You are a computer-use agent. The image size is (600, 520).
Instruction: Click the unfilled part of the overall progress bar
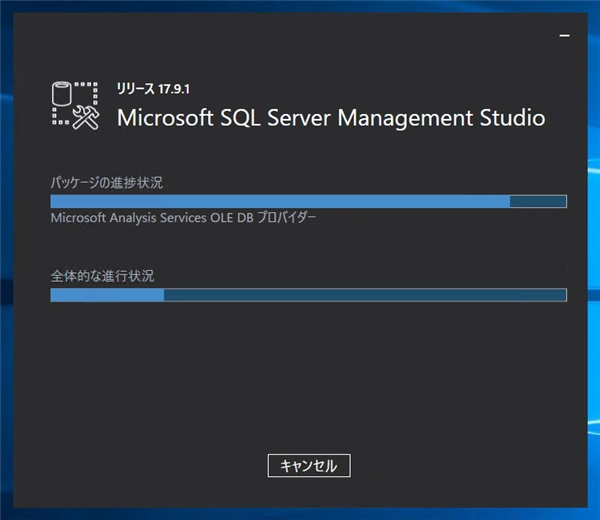365,295
